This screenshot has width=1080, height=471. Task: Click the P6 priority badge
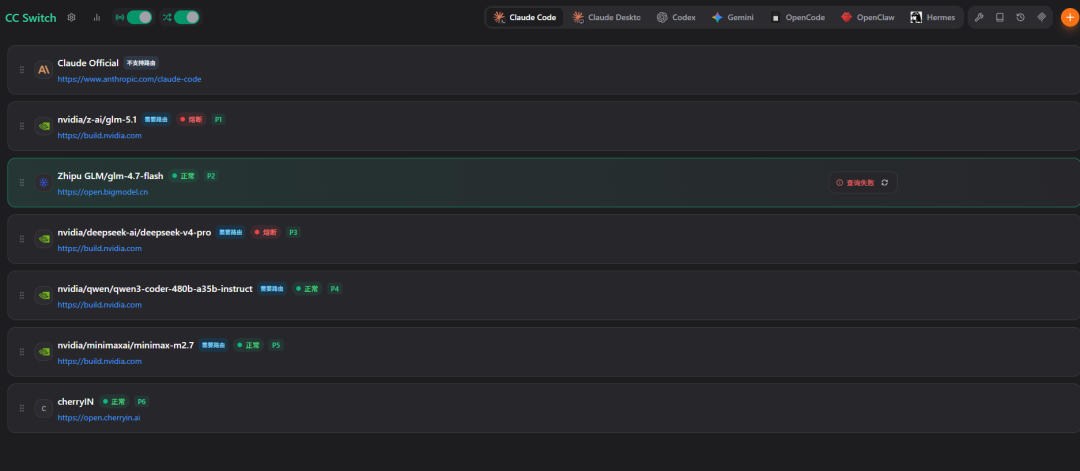[x=141, y=401]
